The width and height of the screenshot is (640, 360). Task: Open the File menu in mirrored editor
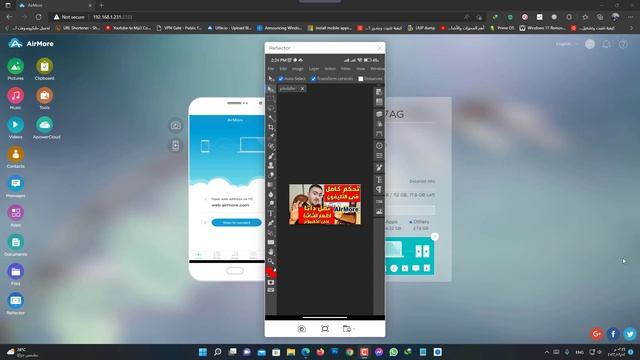271,69
